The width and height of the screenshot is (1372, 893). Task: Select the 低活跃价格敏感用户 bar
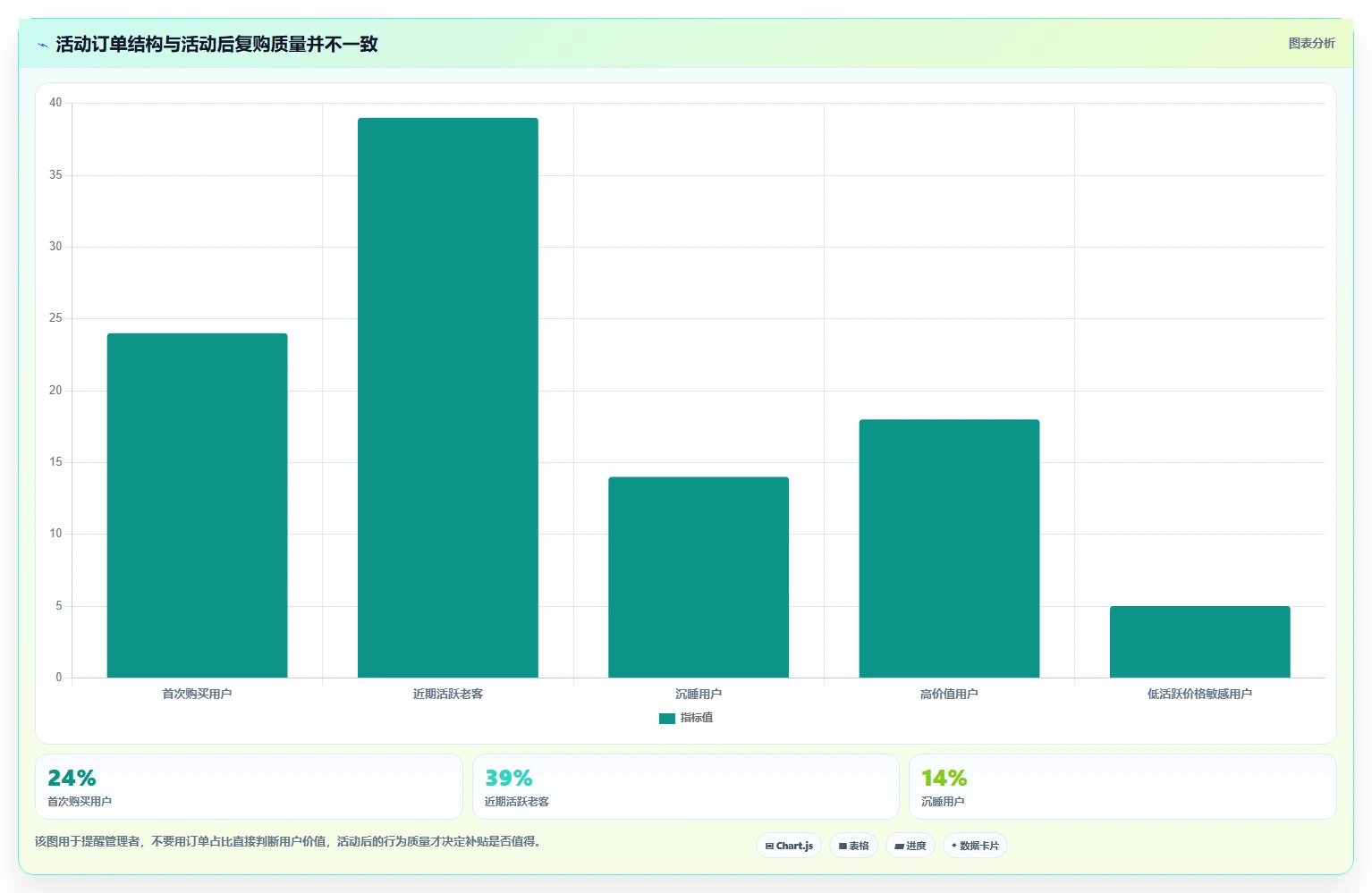tap(1199, 642)
